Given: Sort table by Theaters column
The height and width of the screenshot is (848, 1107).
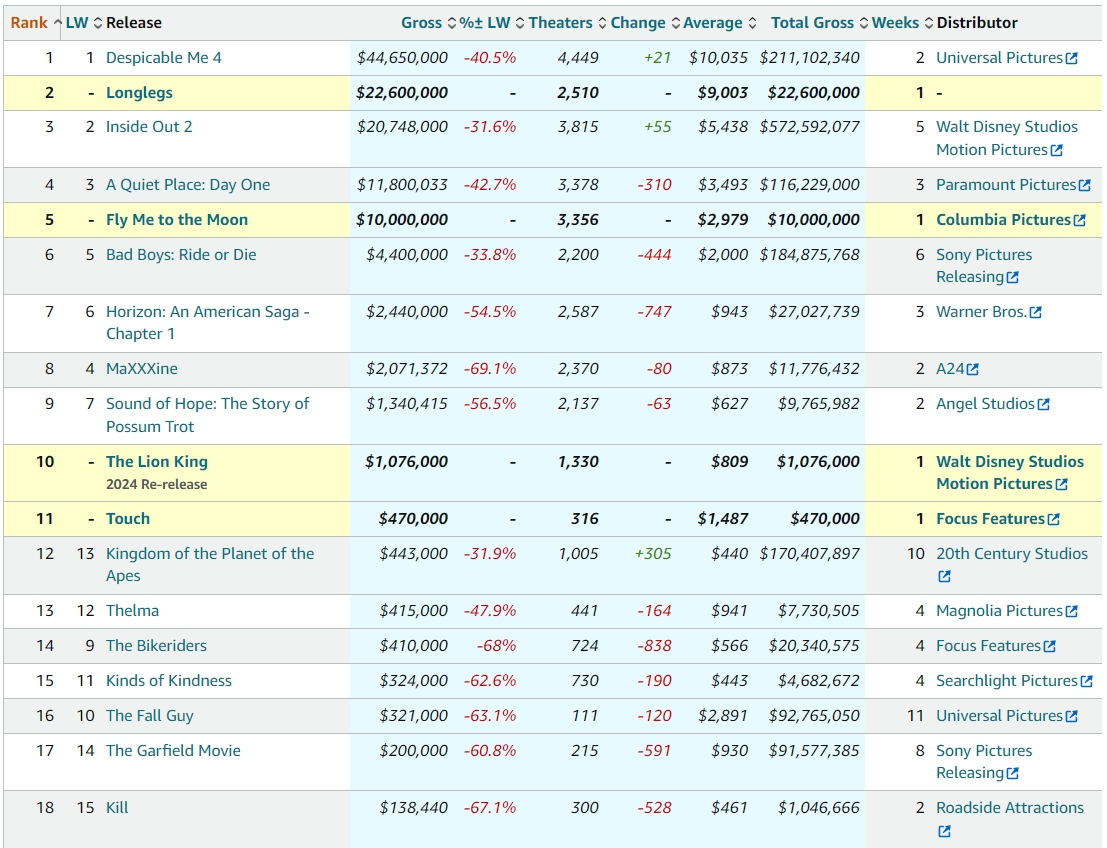Looking at the screenshot, I should tap(568, 23).
